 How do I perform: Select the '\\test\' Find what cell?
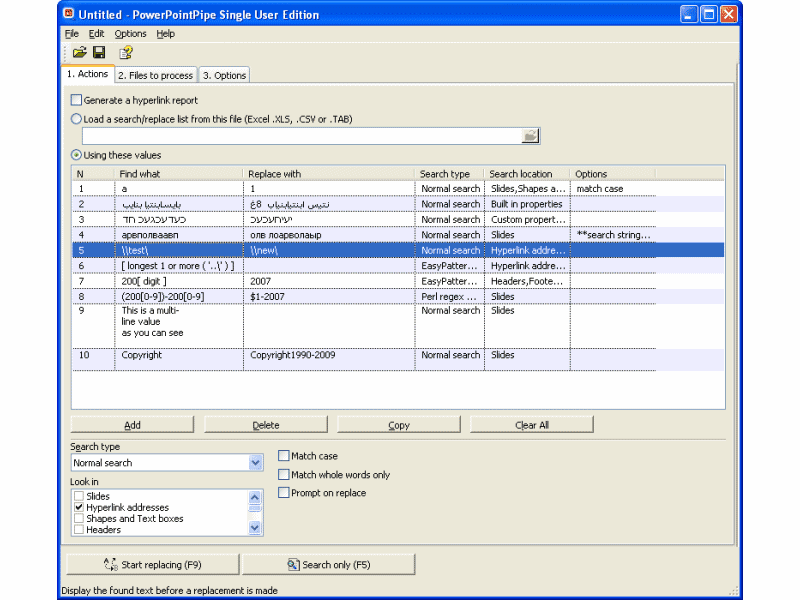[179, 250]
